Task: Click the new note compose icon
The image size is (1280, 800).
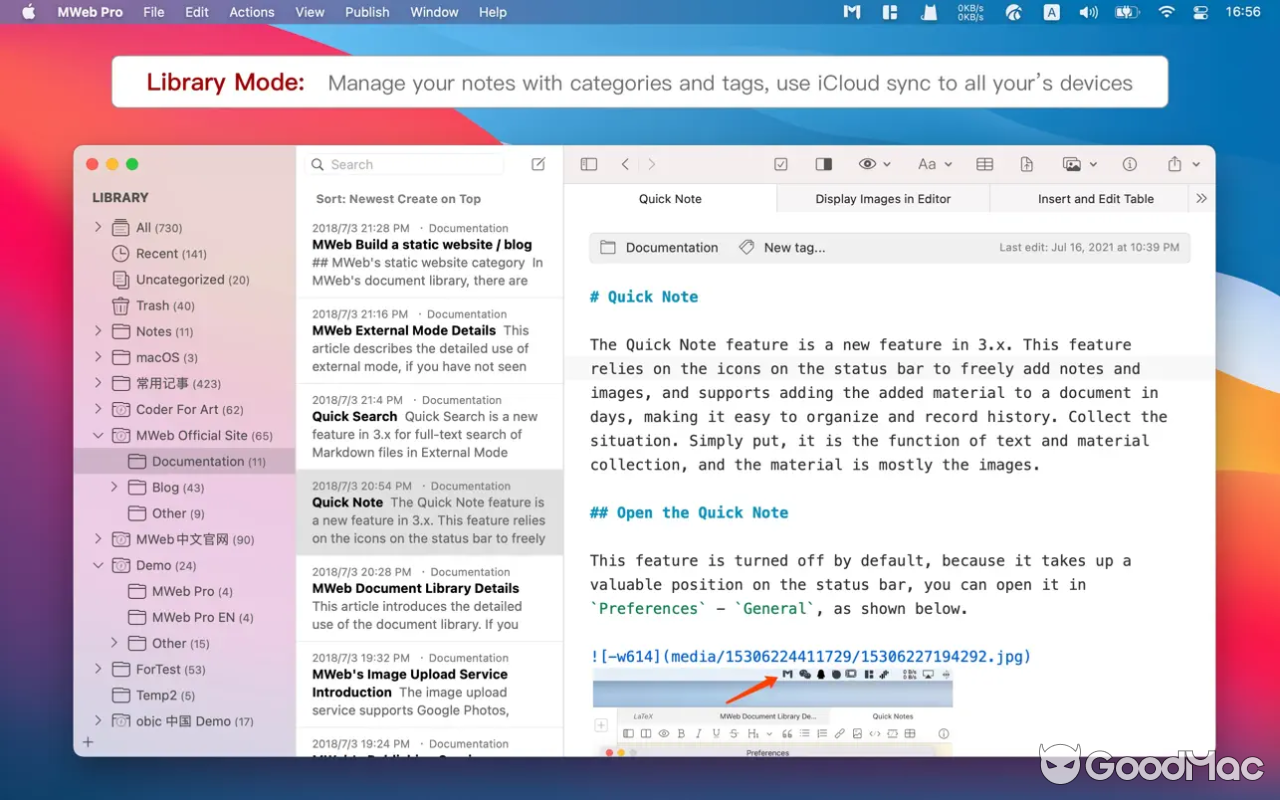Action: pos(537,163)
